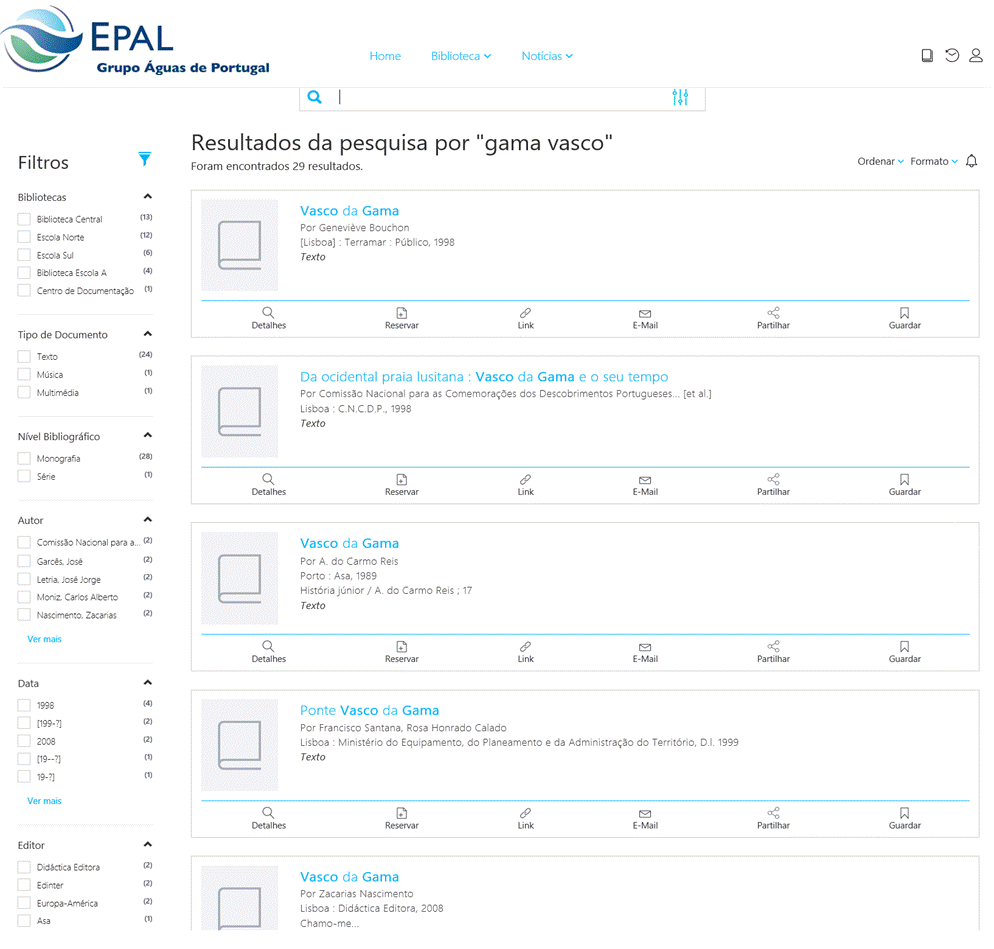Screen dimensions: 994x949
Task: Show more authors with Ver mais
Action: click(44, 639)
